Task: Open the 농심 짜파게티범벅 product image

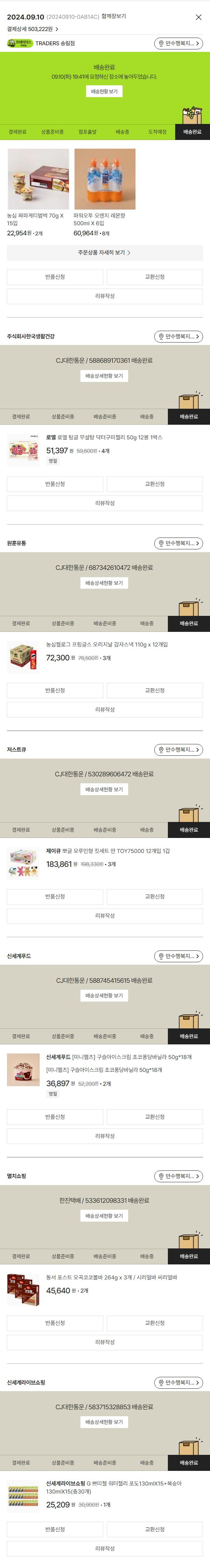Action: pos(38,179)
